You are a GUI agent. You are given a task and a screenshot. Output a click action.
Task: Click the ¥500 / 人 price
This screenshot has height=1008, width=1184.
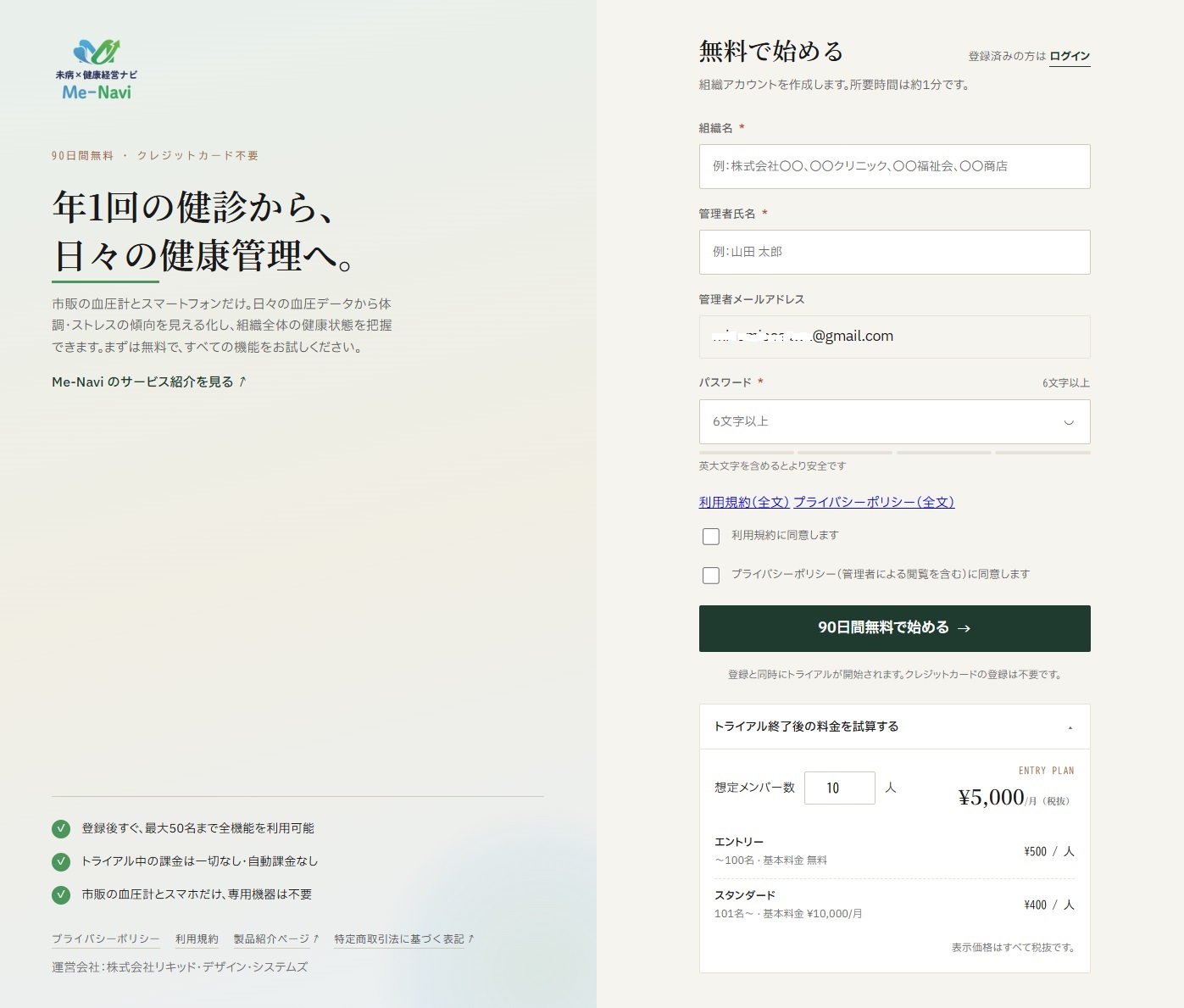click(1049, 851)
